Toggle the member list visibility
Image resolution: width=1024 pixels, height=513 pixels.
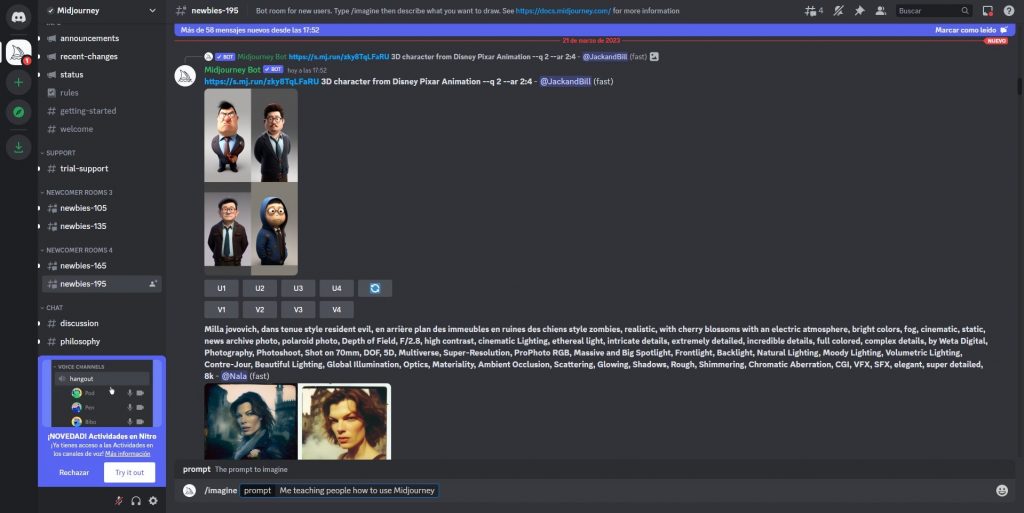click(880, 10)
